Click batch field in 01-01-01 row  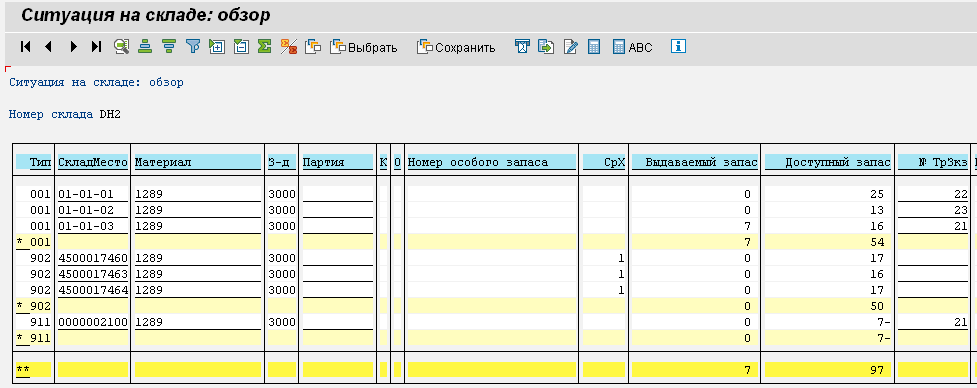tap(338, 194)
